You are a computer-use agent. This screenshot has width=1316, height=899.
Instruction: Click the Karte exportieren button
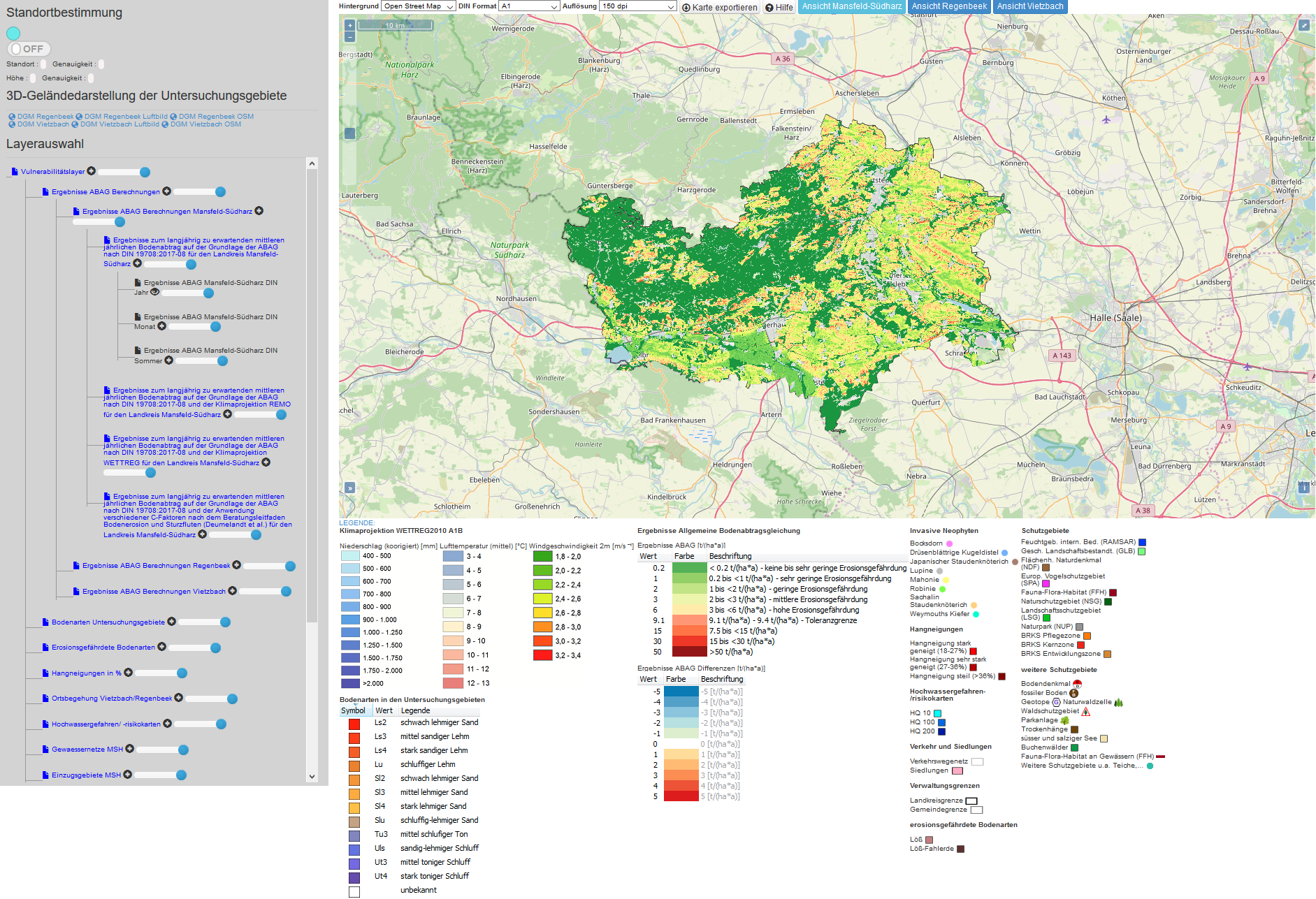tap(720, 7)
